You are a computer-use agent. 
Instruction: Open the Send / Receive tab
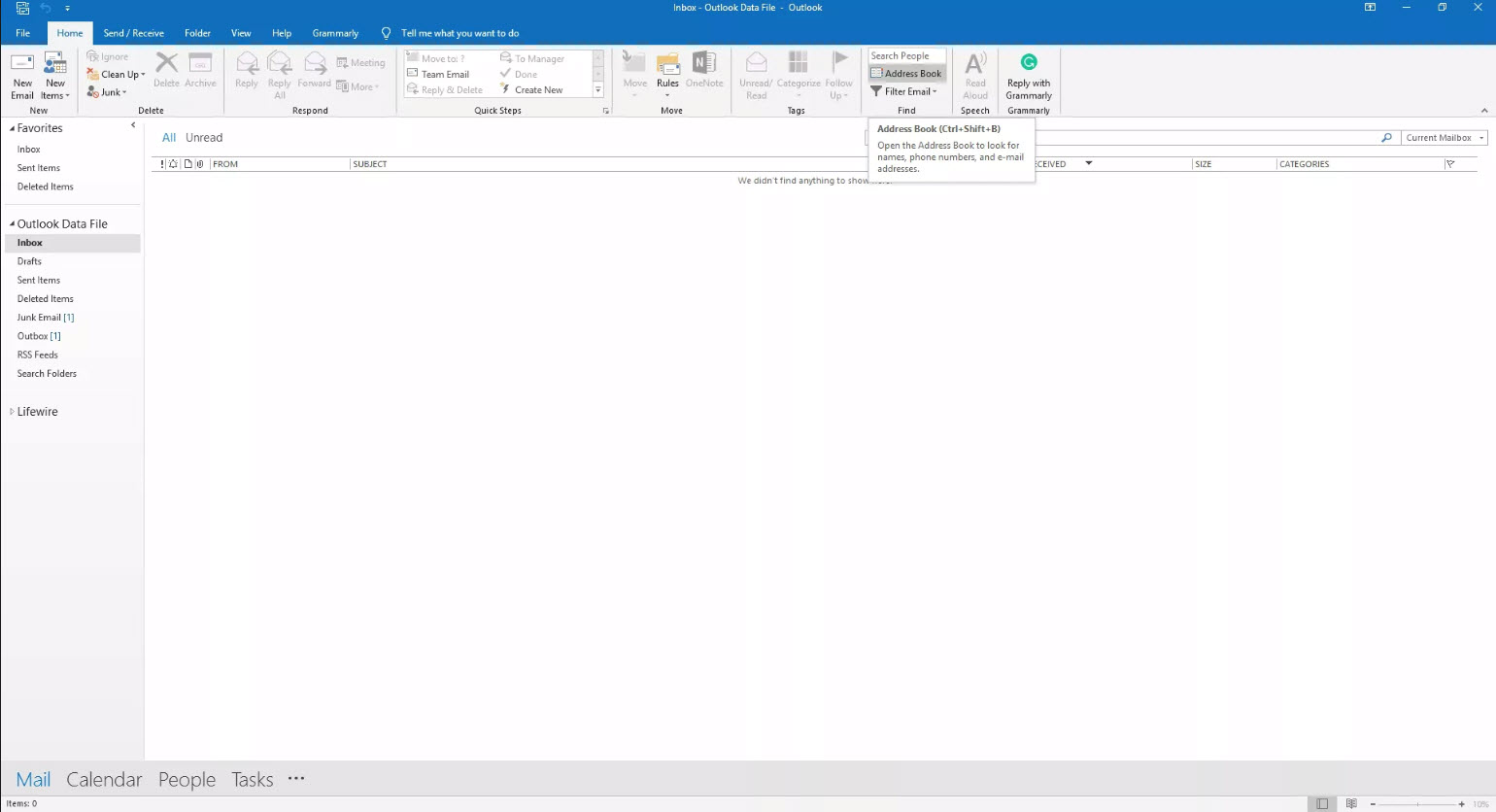point(134,33)
